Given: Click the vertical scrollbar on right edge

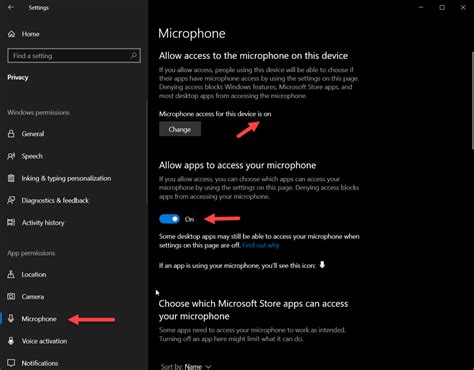Looking at the screenshot, I should 473,100.
